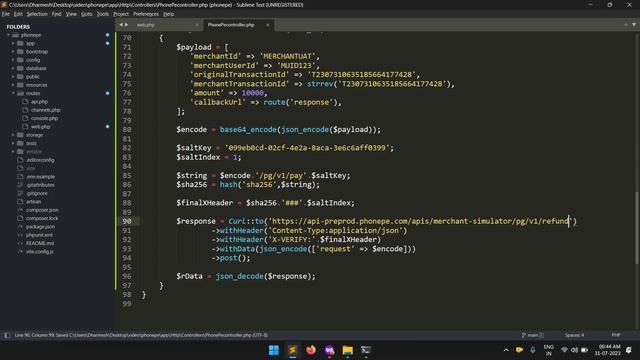Go to next tab with right arrow

(x=126, y=25)
